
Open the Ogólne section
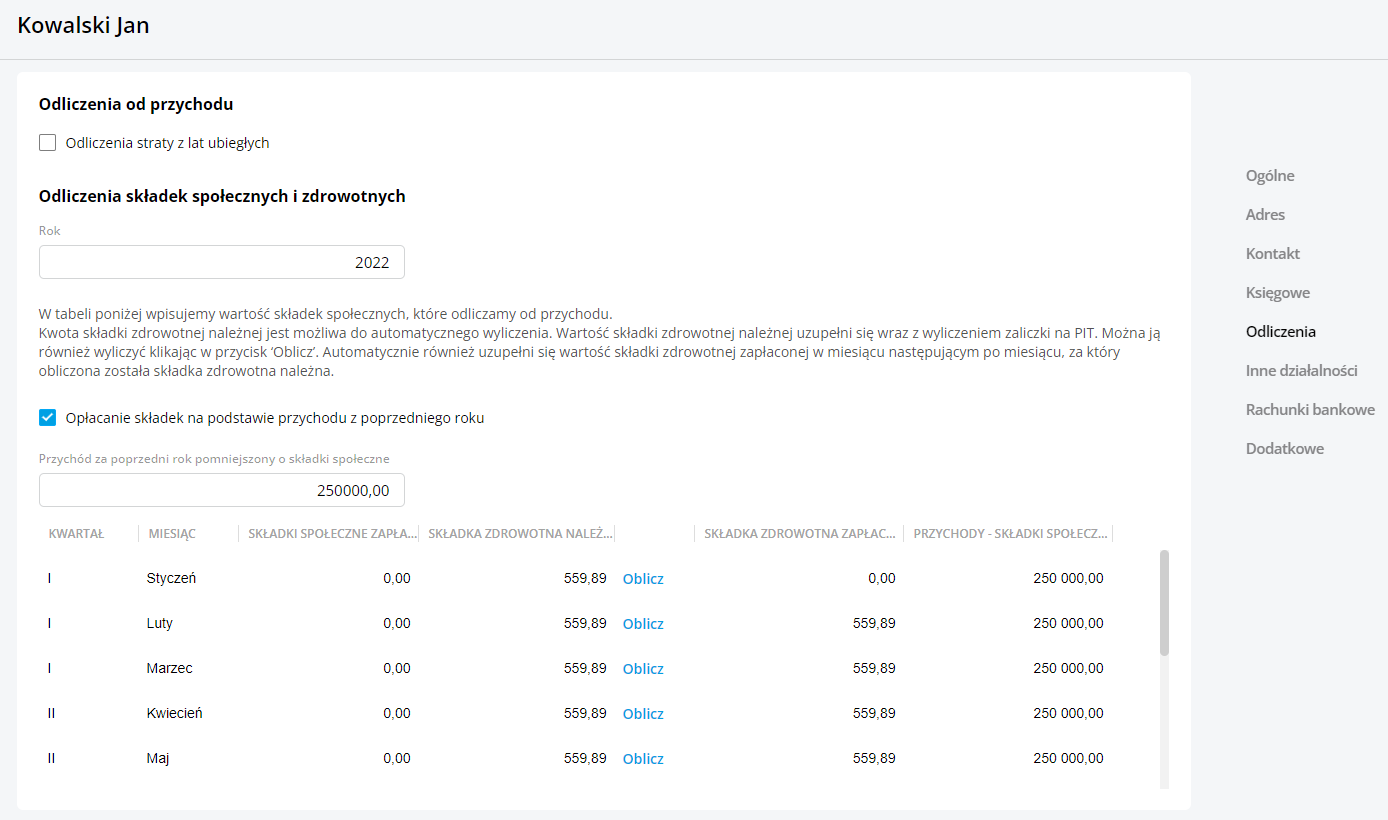[1270, 176]
